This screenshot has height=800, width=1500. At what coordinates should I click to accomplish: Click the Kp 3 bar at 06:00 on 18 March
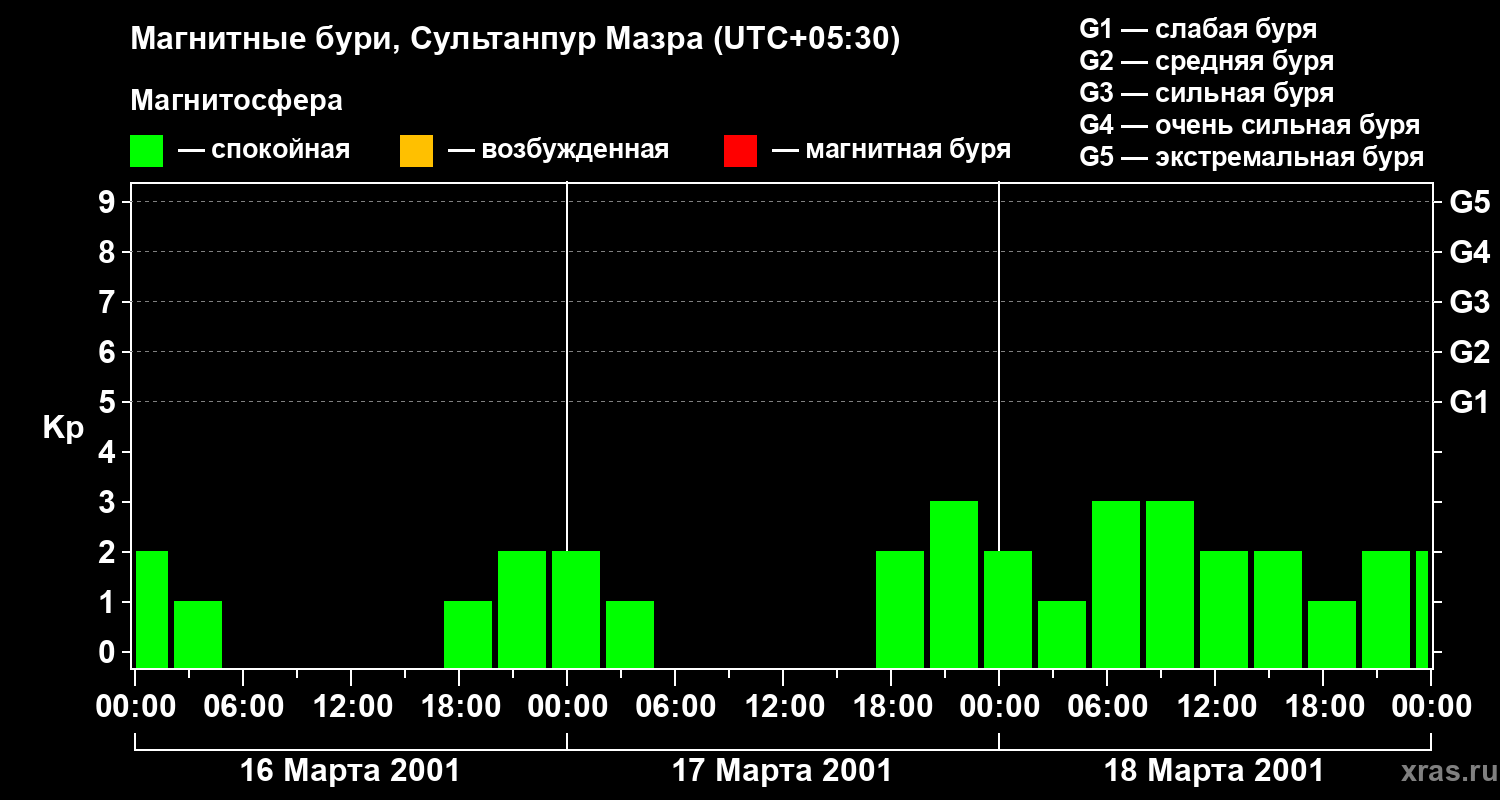click(x=1116, y=584)
